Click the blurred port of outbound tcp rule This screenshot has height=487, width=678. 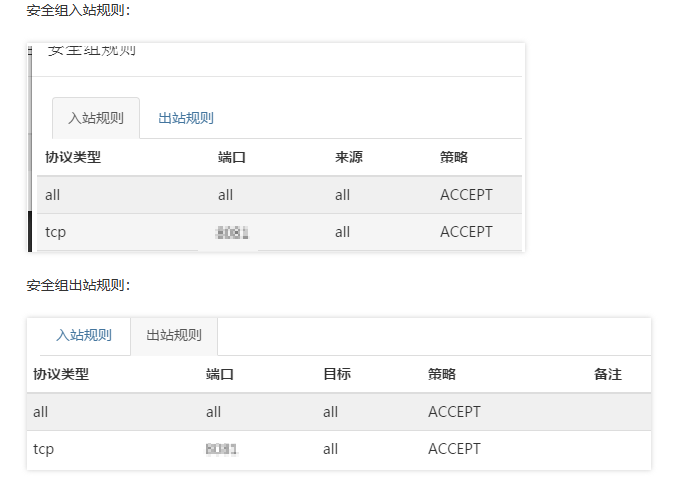[221, 449]
